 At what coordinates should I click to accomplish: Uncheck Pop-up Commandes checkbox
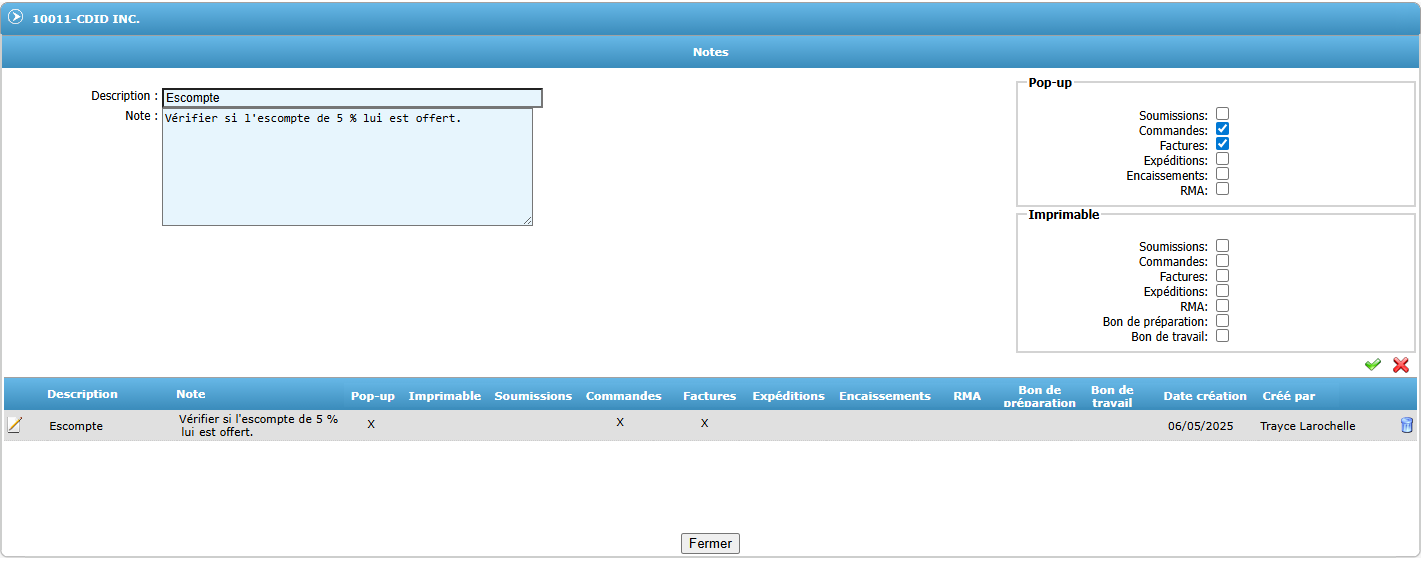[1222, 129]
